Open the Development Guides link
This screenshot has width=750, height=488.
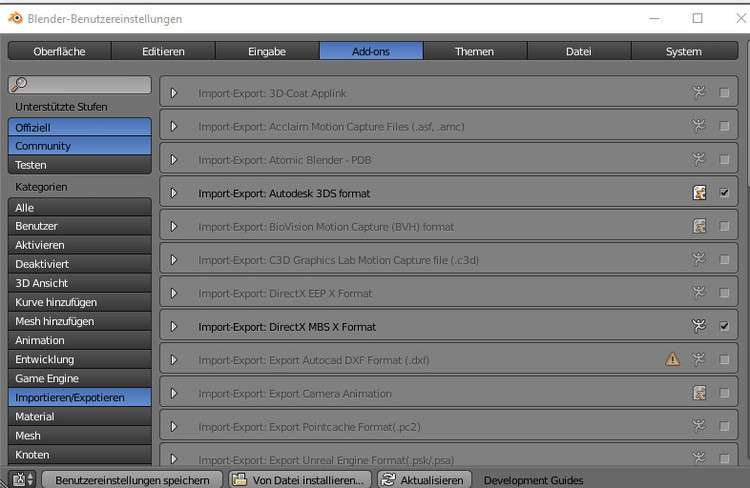click(x=533, y=480)
